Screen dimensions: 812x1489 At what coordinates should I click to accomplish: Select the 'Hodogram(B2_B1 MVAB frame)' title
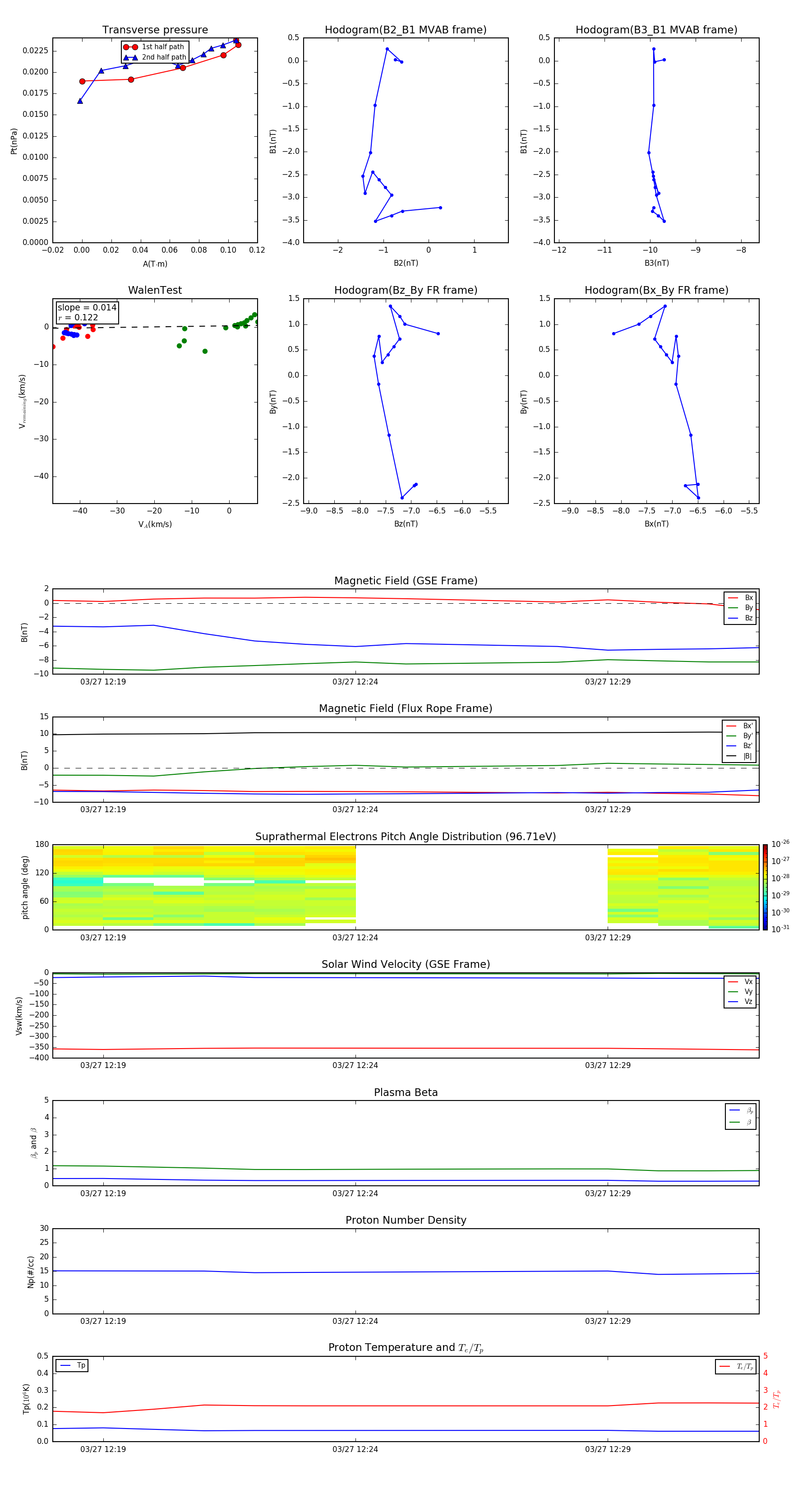(406, 29)
